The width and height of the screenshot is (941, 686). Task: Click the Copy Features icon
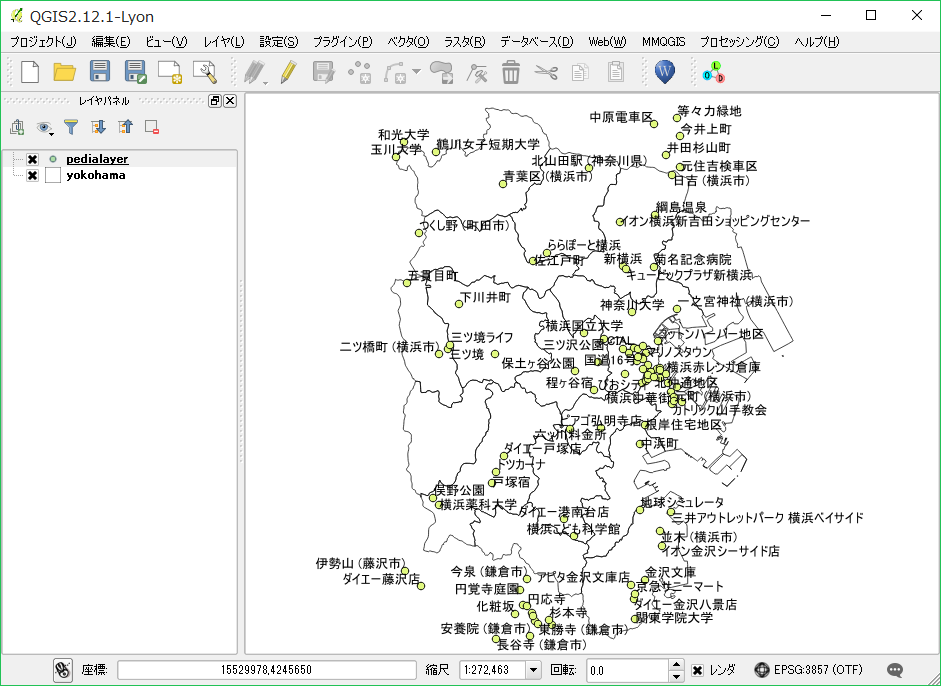(x=580, y=72)
